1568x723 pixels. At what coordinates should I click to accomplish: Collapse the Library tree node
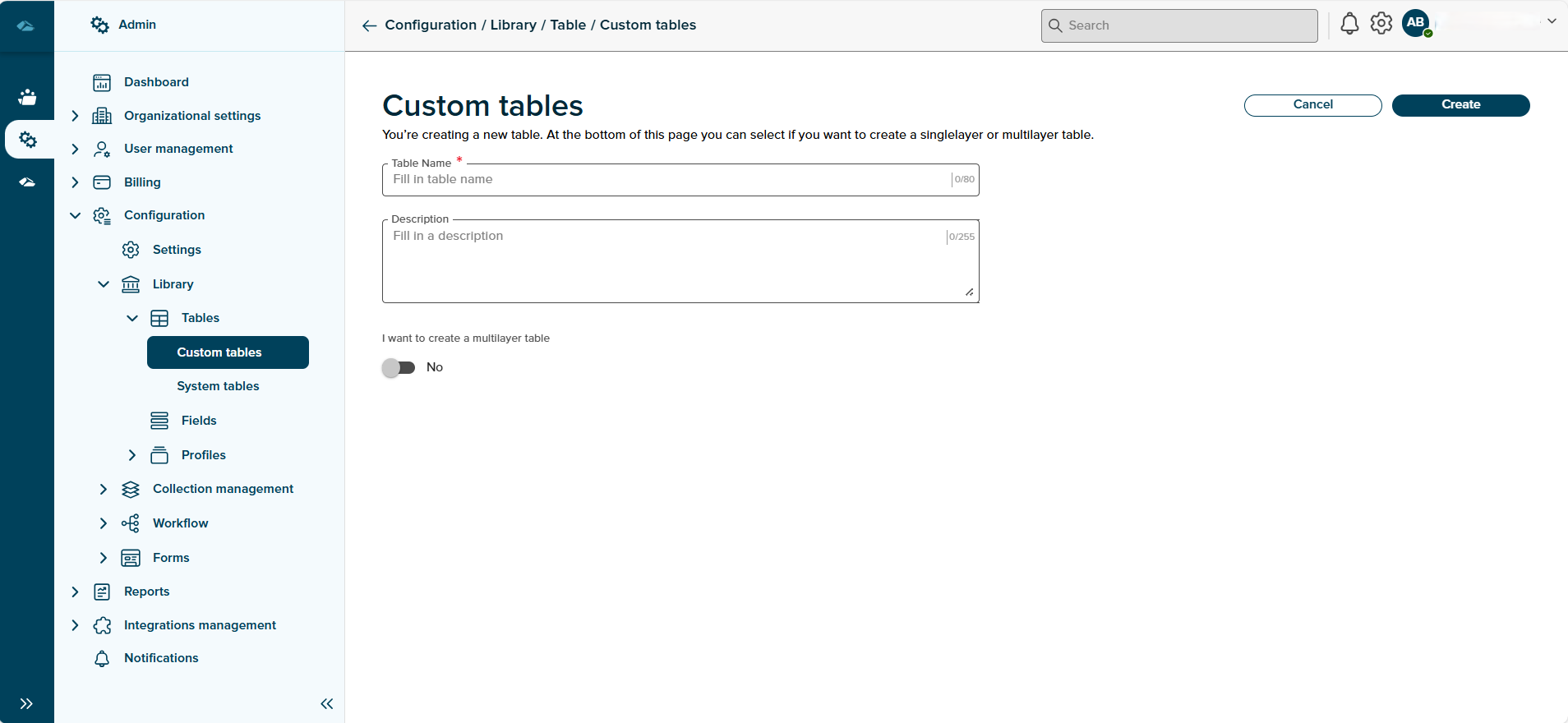104,284
